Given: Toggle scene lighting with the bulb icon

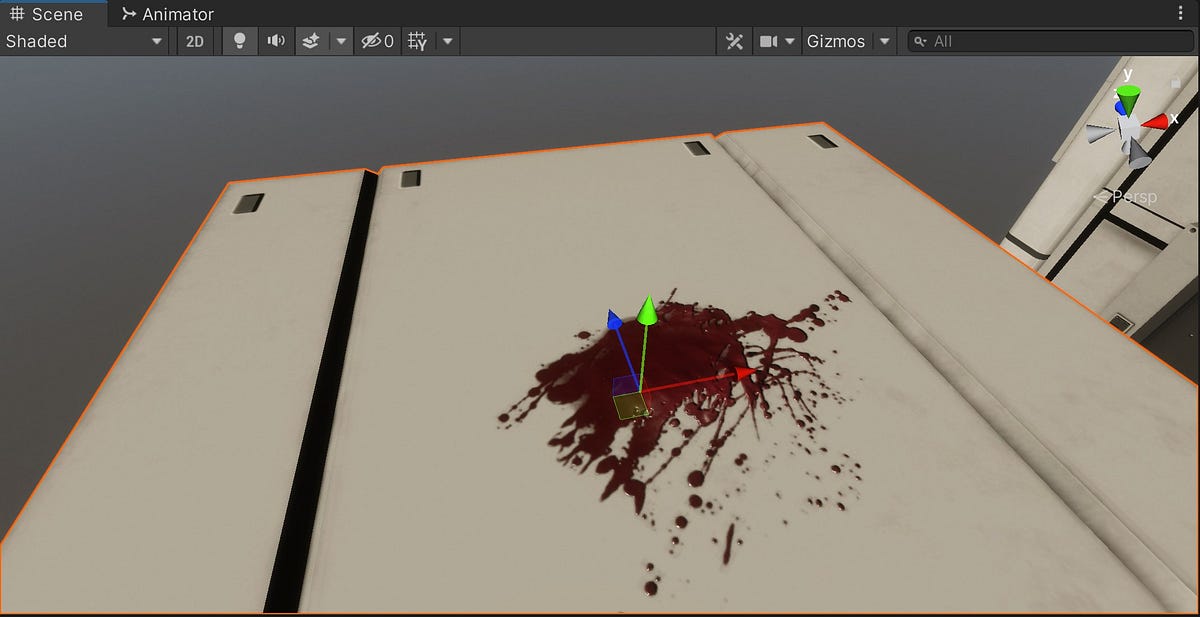Looking at the screenshot, I should 239,41.
